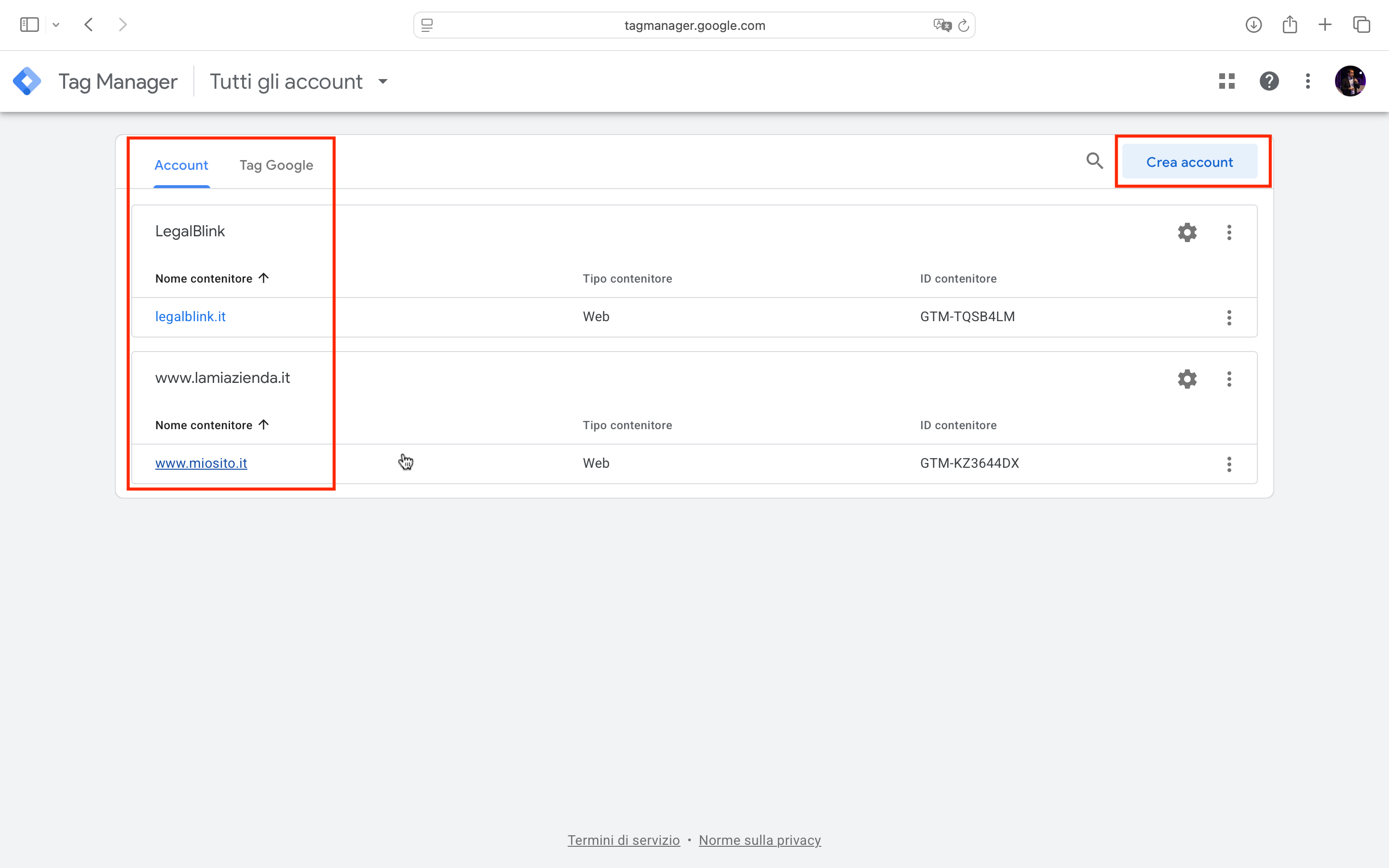Select the Account tab
Screen dimensions: 1389x868
click(x=181, y=165)
